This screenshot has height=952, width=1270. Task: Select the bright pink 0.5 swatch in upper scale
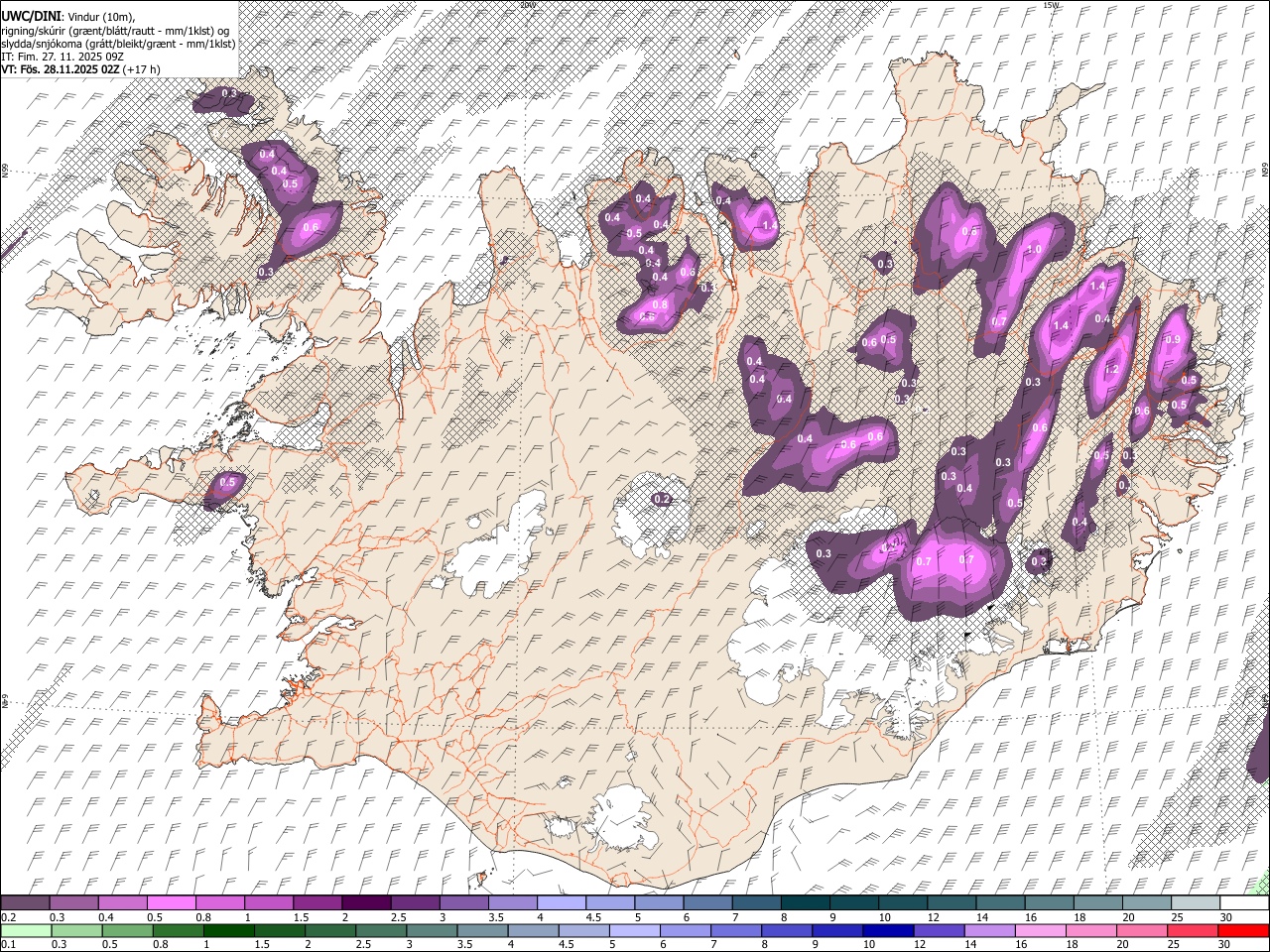[171, 903]
